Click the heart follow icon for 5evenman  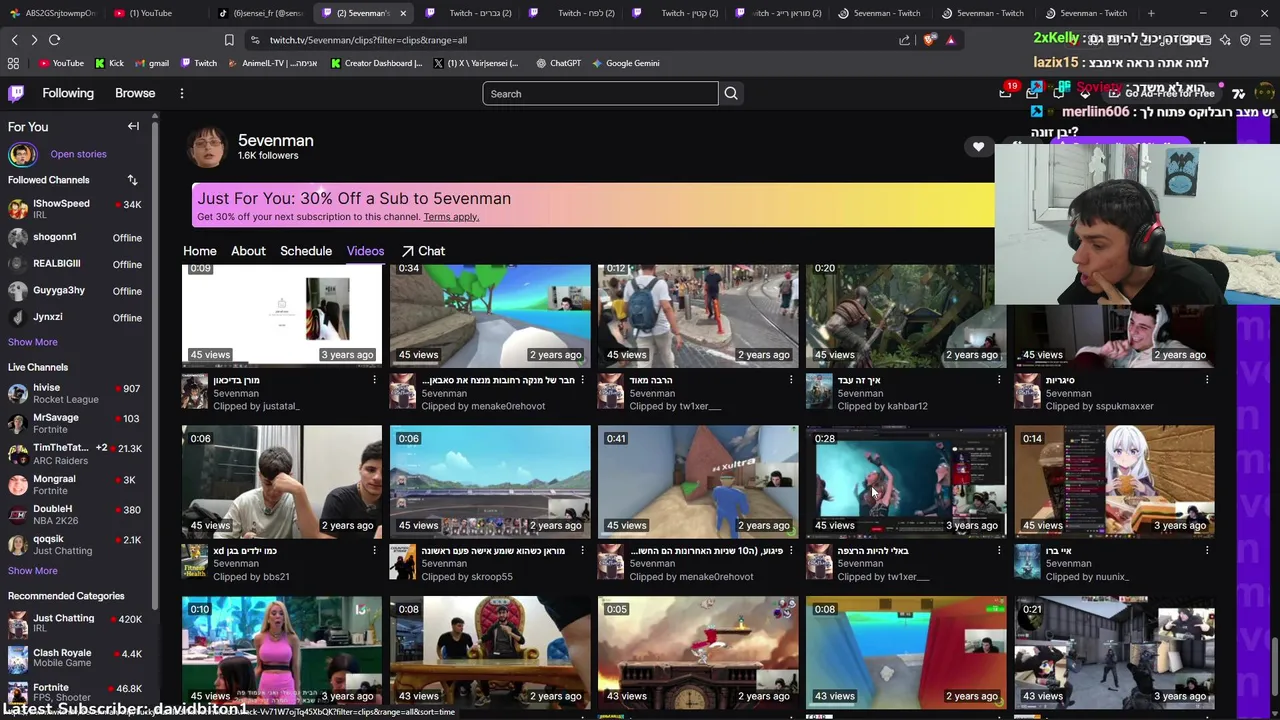[x=978, y=147]
